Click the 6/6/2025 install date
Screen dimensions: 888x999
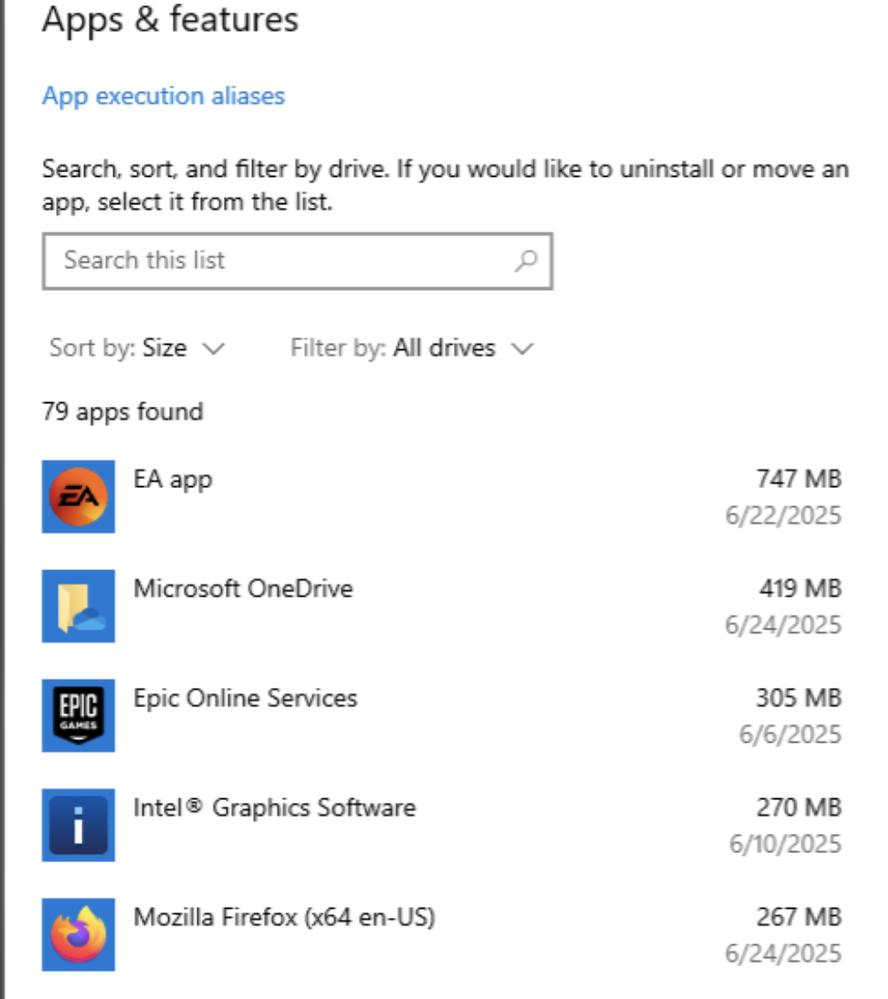pos(790,734)
